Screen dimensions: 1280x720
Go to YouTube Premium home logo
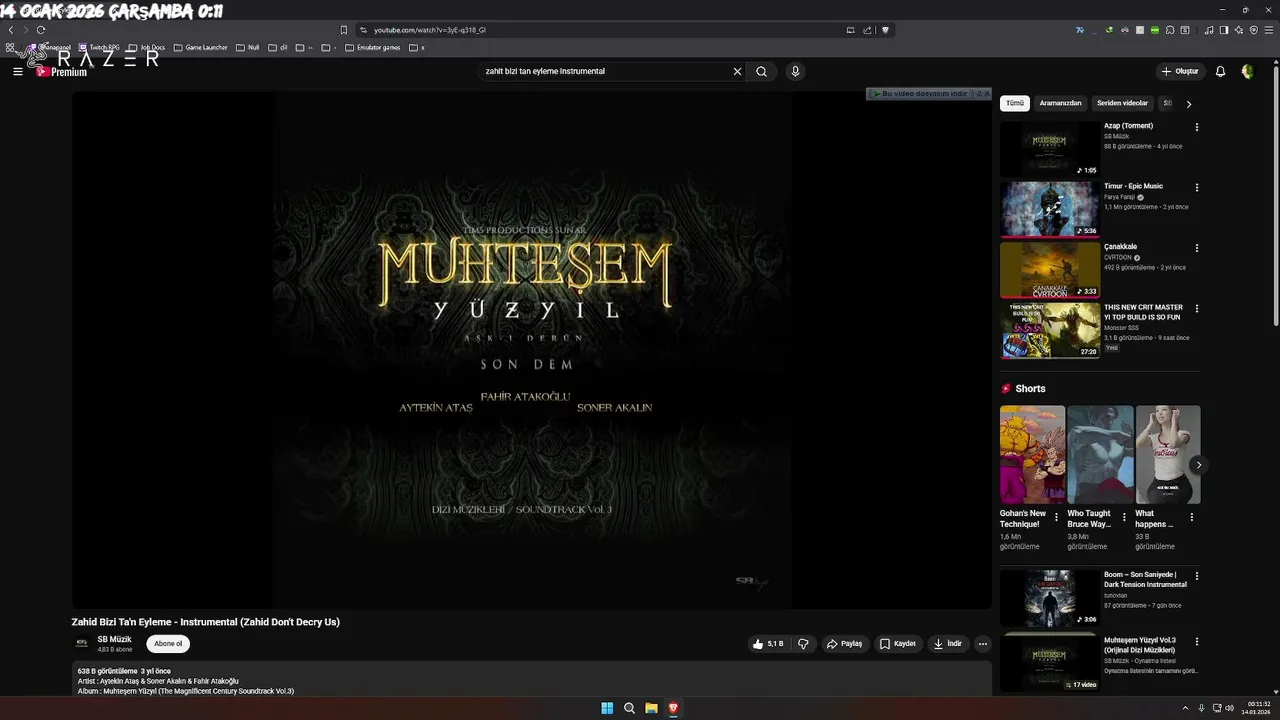(62, 72)
